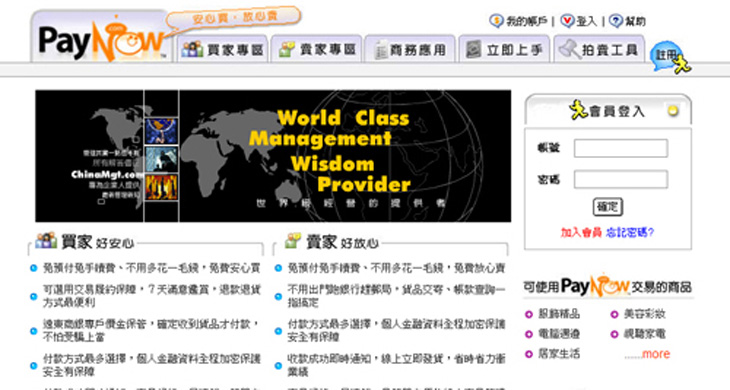Open the 忘記密碼? link
The height and width of the screenshot is (390, 730).
pyautogui.click(x=630, y=232)
